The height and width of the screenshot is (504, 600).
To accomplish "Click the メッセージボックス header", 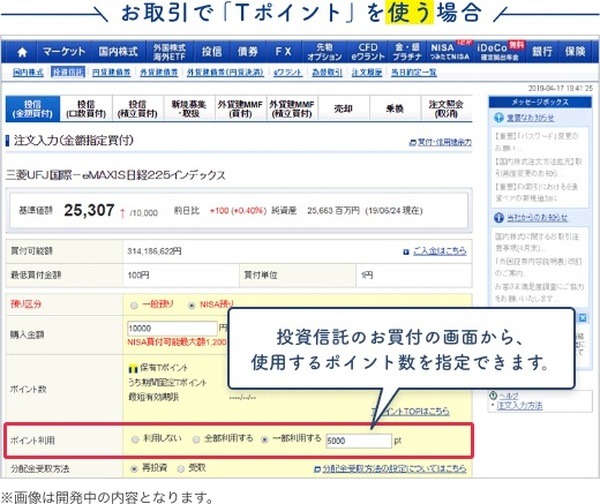I will tap(540, 102).
